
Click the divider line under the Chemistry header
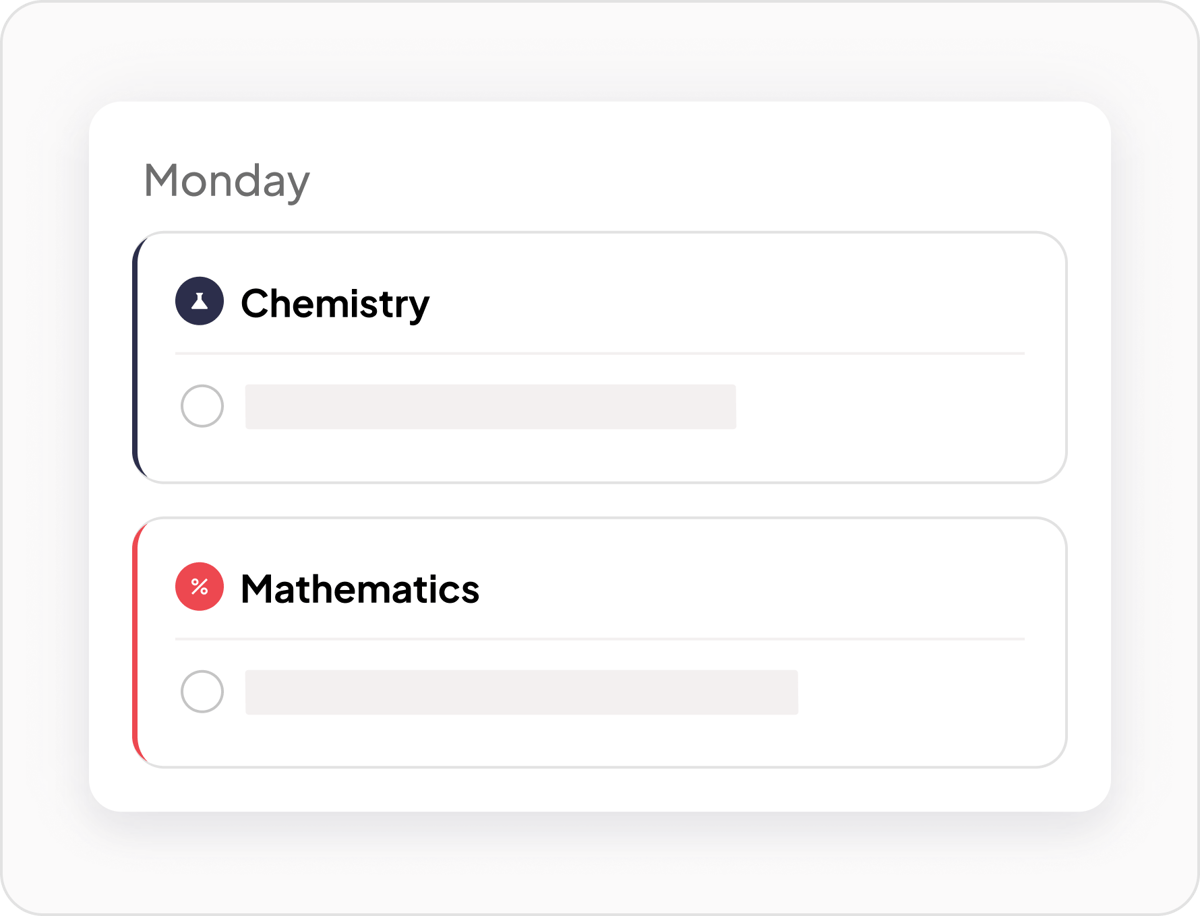600,353
